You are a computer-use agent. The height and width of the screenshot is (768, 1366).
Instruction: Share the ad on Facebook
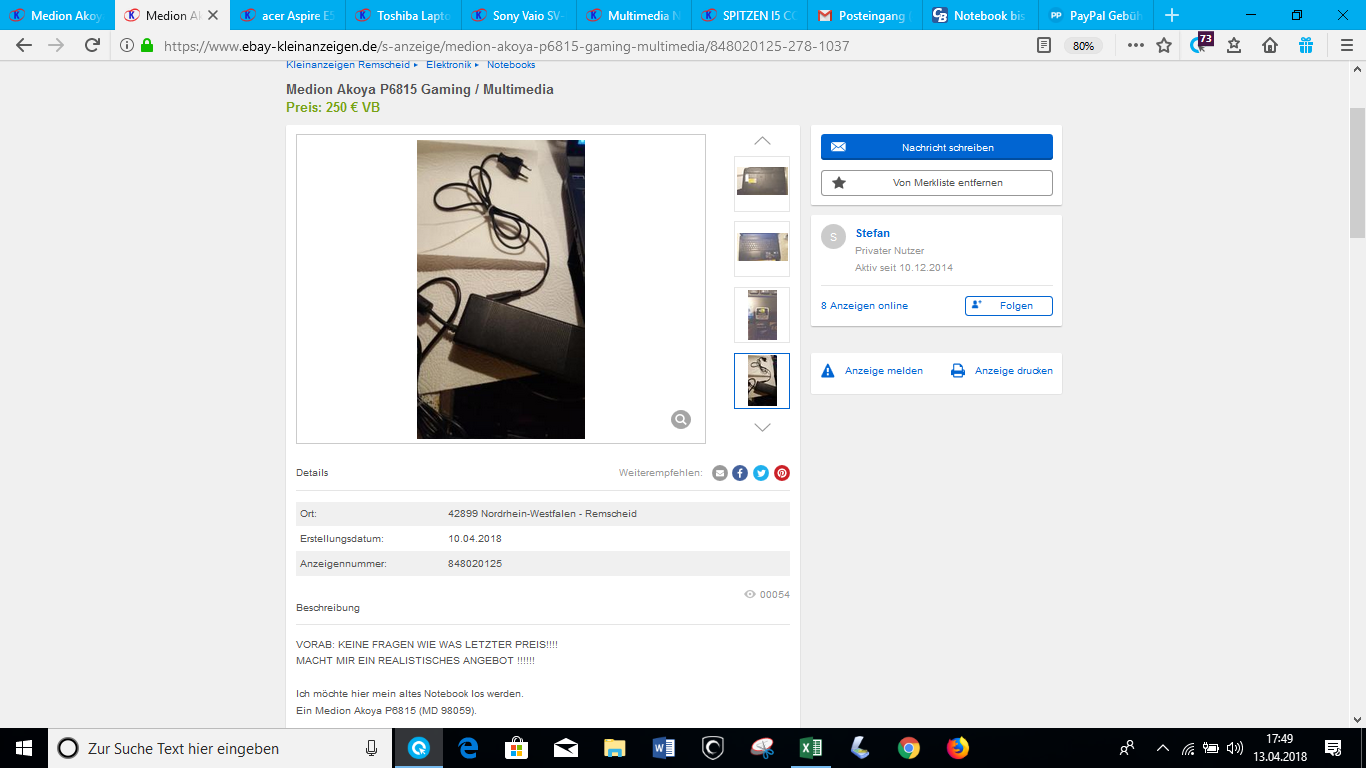tap(740, 473)
